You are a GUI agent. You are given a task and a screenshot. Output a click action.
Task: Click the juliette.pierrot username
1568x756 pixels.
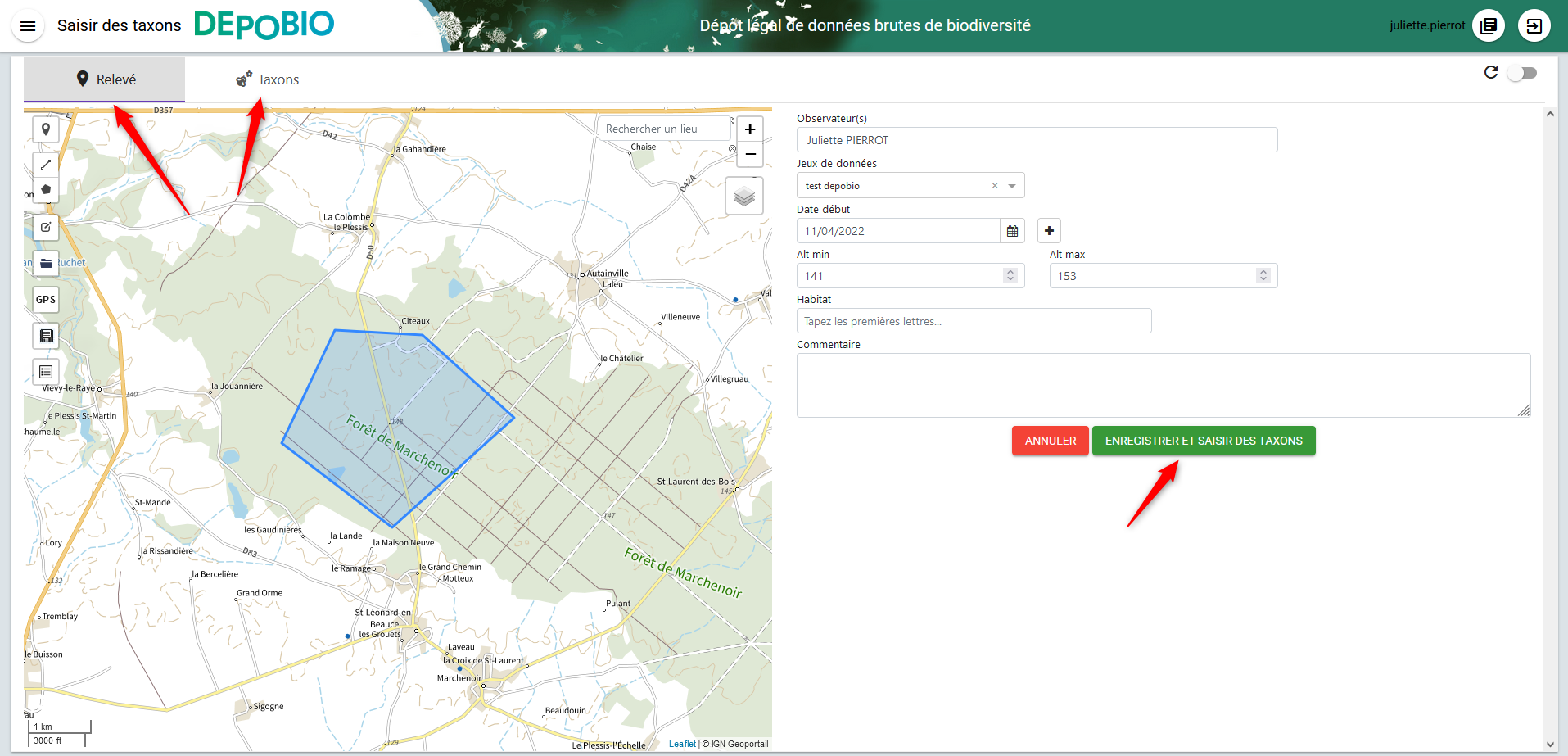pos(1427,25)
